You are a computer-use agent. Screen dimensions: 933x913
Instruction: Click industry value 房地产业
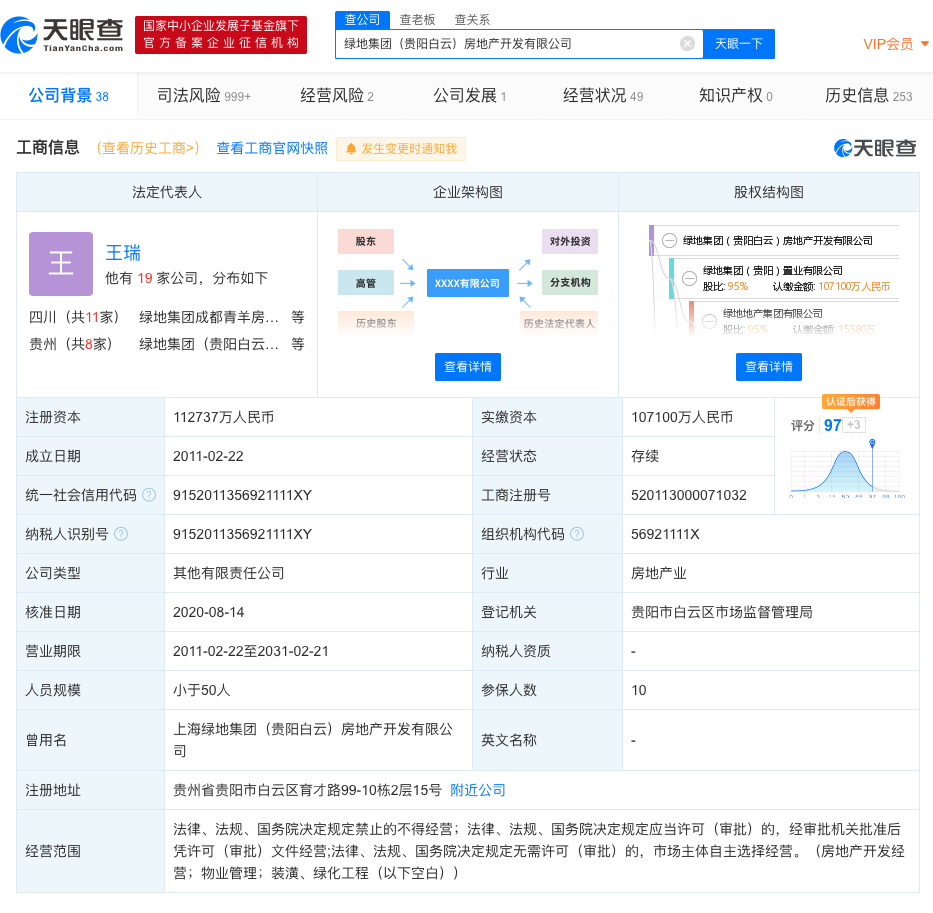pos(659,573)
